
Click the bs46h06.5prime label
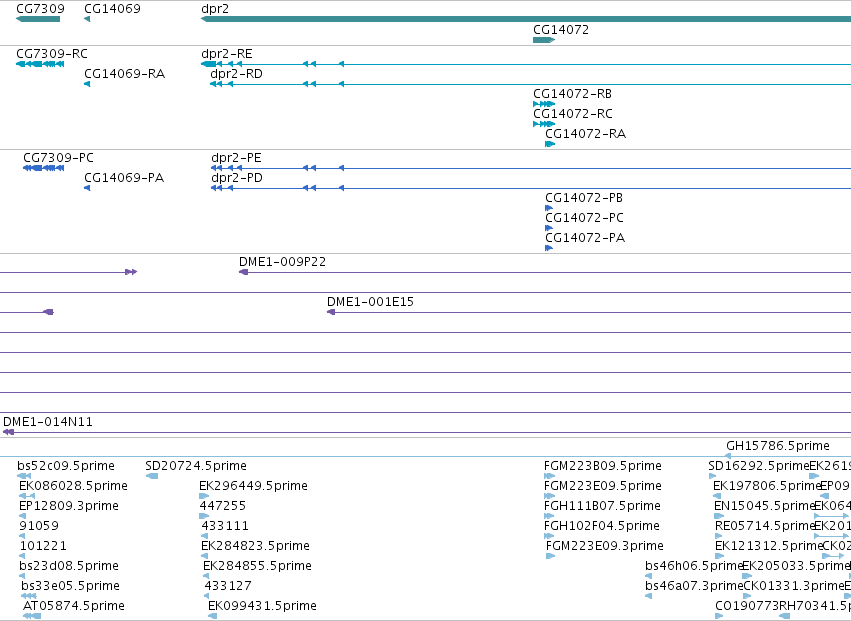tap(694, 567)
